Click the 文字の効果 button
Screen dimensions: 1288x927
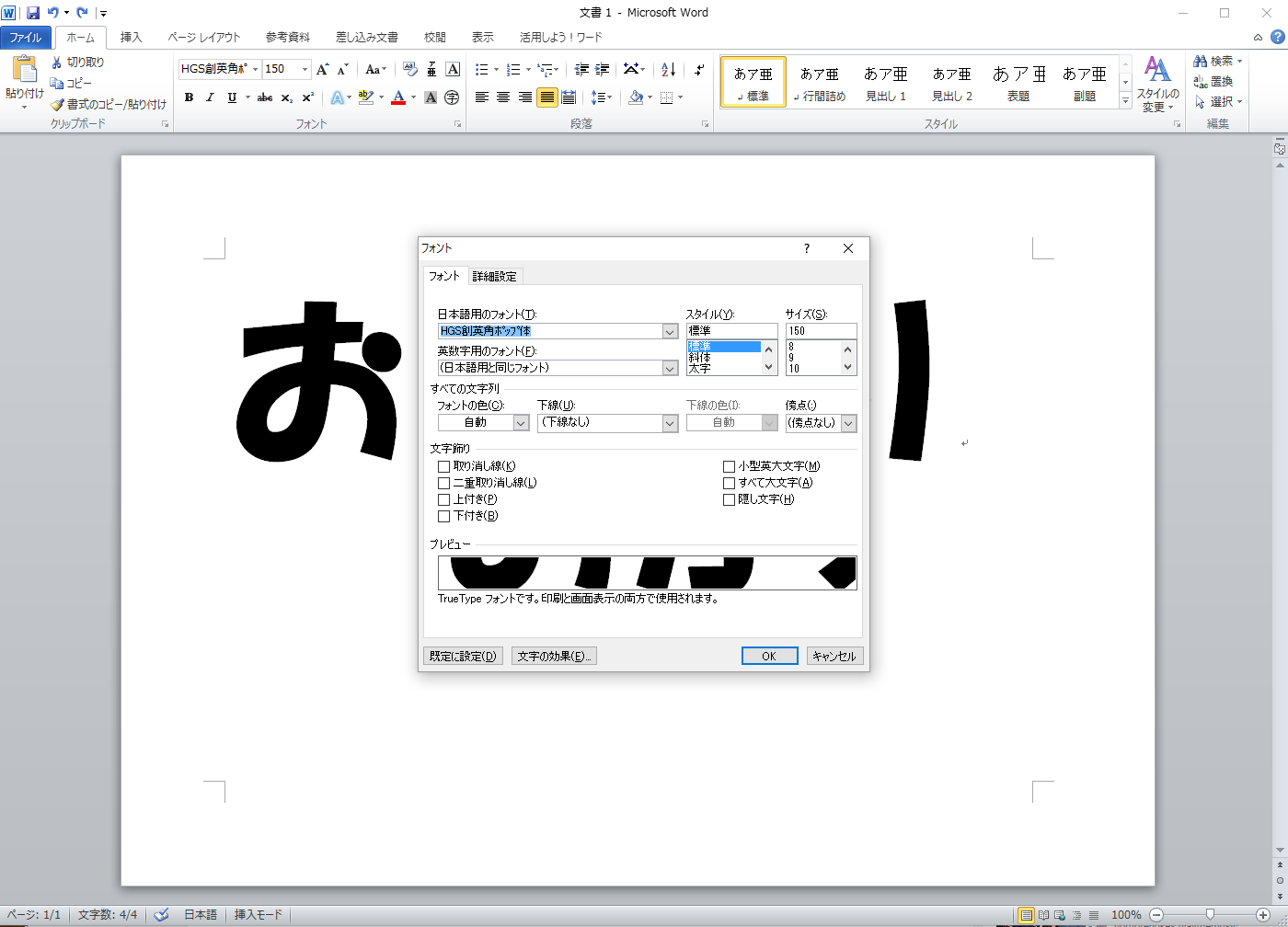[x=554, y=656]
